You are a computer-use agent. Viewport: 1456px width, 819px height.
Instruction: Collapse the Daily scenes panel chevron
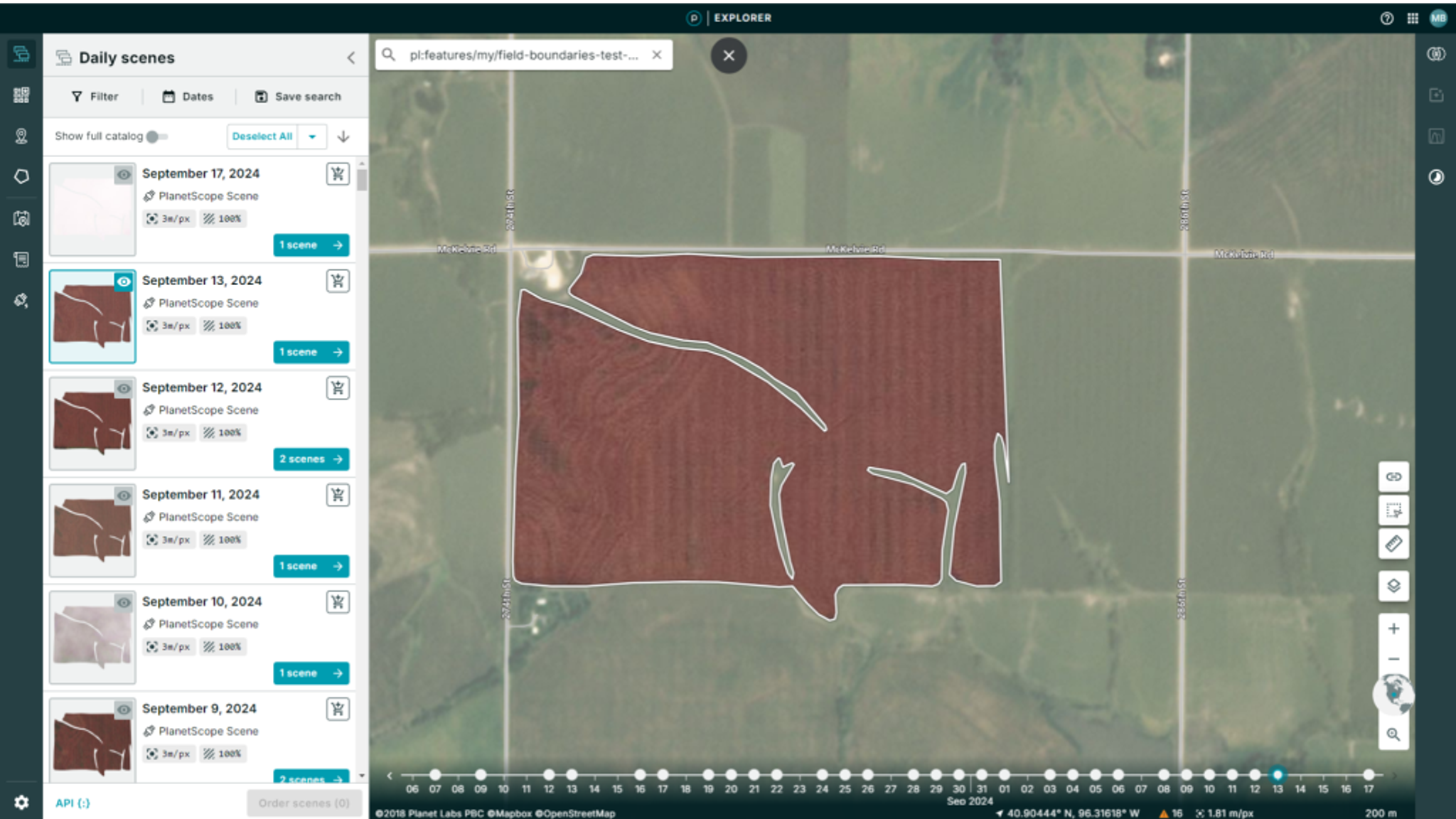point(350,58)
